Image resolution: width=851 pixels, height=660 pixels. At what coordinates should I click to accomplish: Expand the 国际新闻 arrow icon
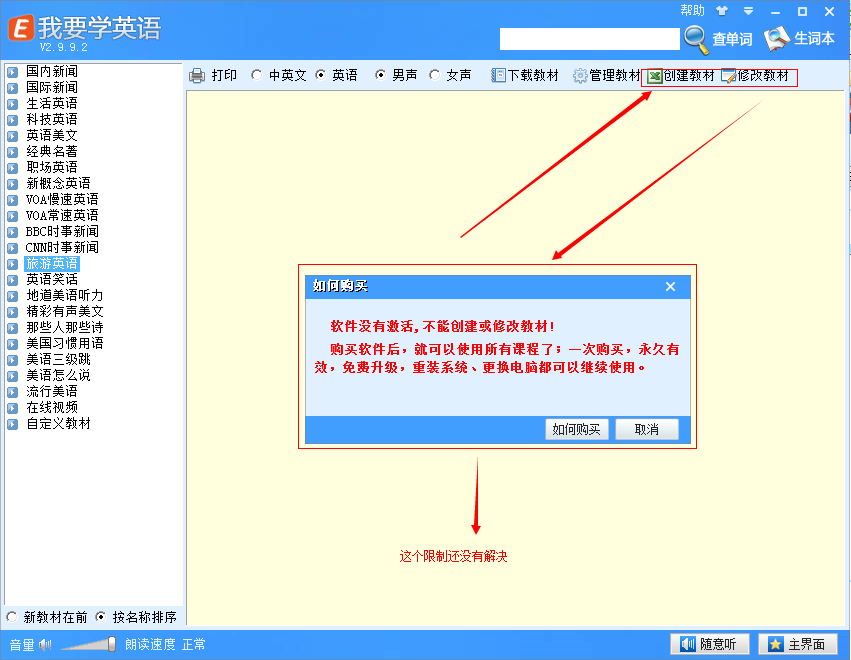click(12, 88)
